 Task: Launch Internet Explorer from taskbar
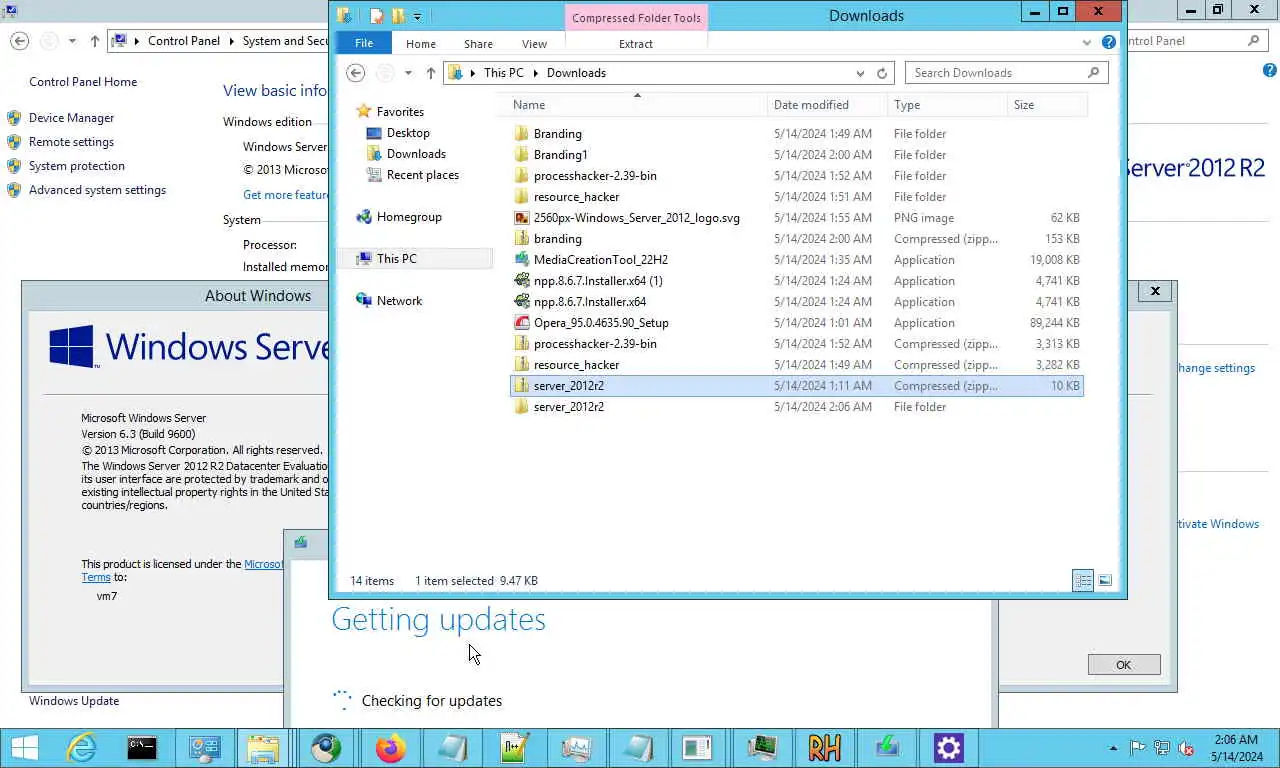click(x=81, y=748)
